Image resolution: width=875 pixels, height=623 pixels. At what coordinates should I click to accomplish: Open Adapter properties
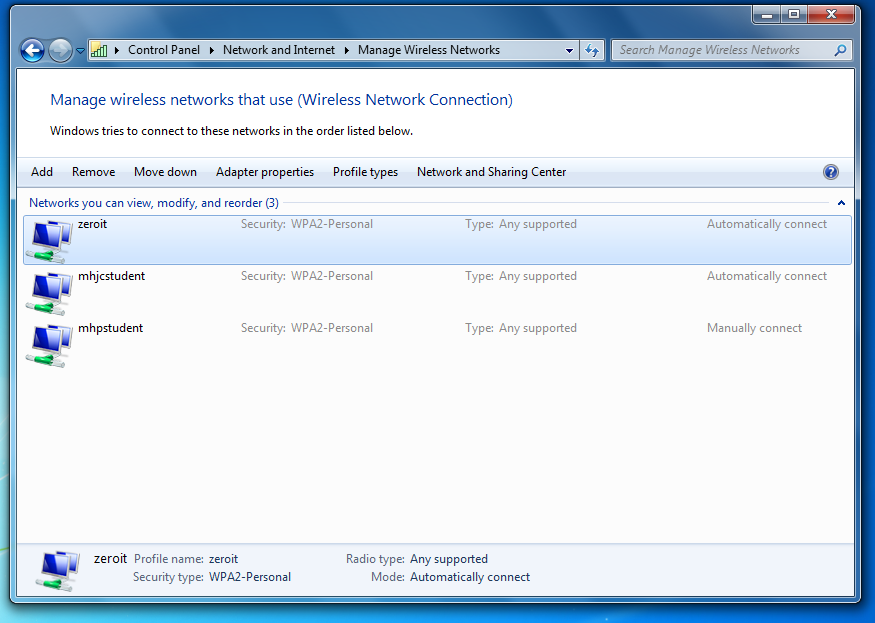pyautogui.click(x=265, y=172)
